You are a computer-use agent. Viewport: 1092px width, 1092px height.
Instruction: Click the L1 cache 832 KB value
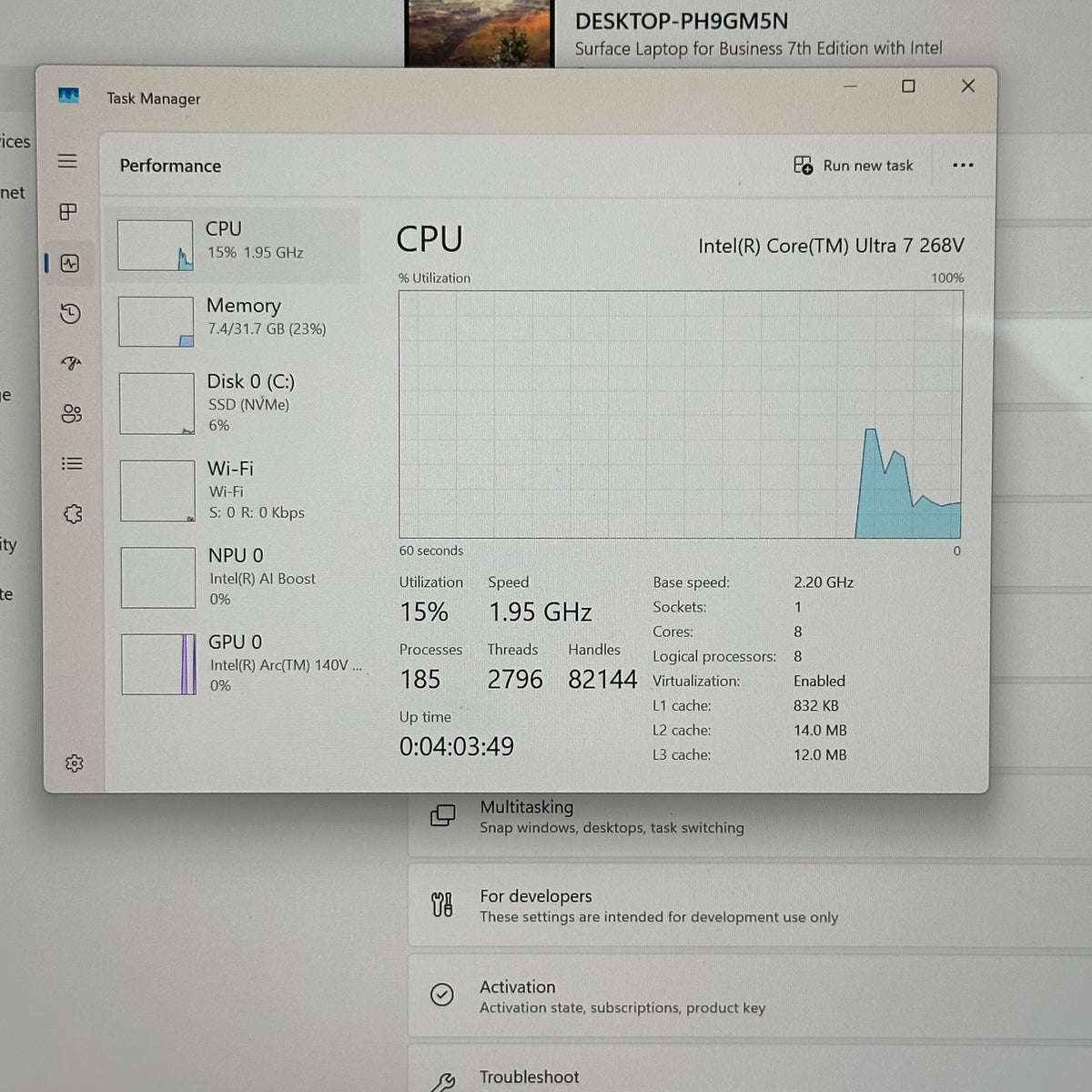pos(816,705)
